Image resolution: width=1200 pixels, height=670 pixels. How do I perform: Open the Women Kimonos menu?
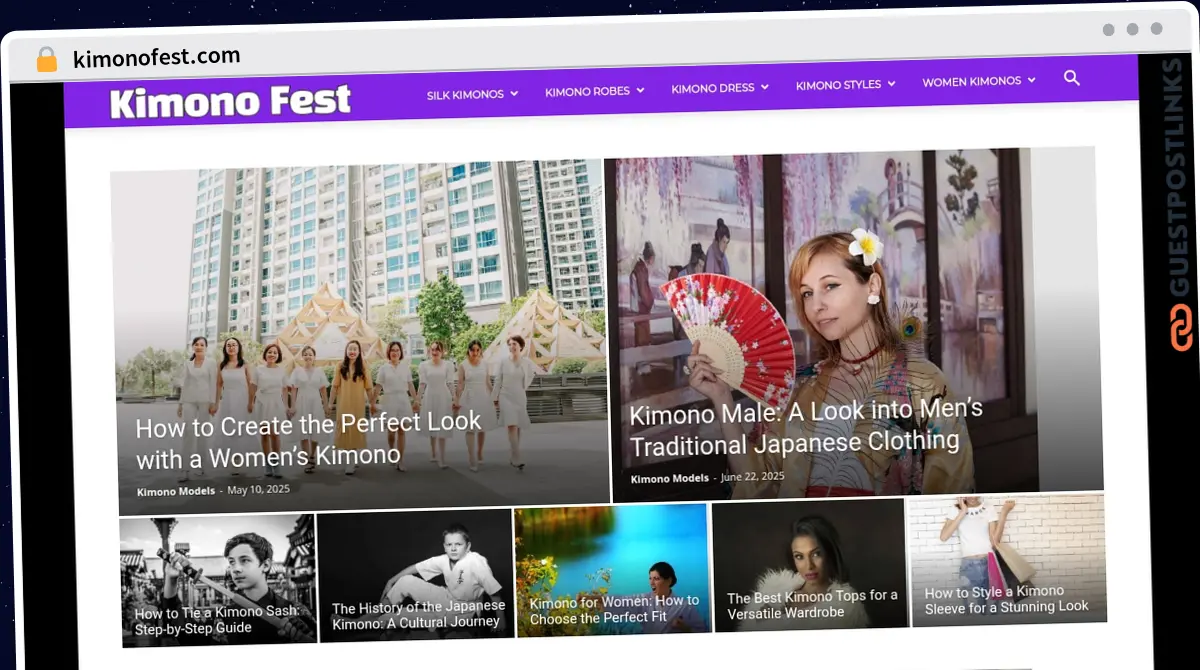978,81
